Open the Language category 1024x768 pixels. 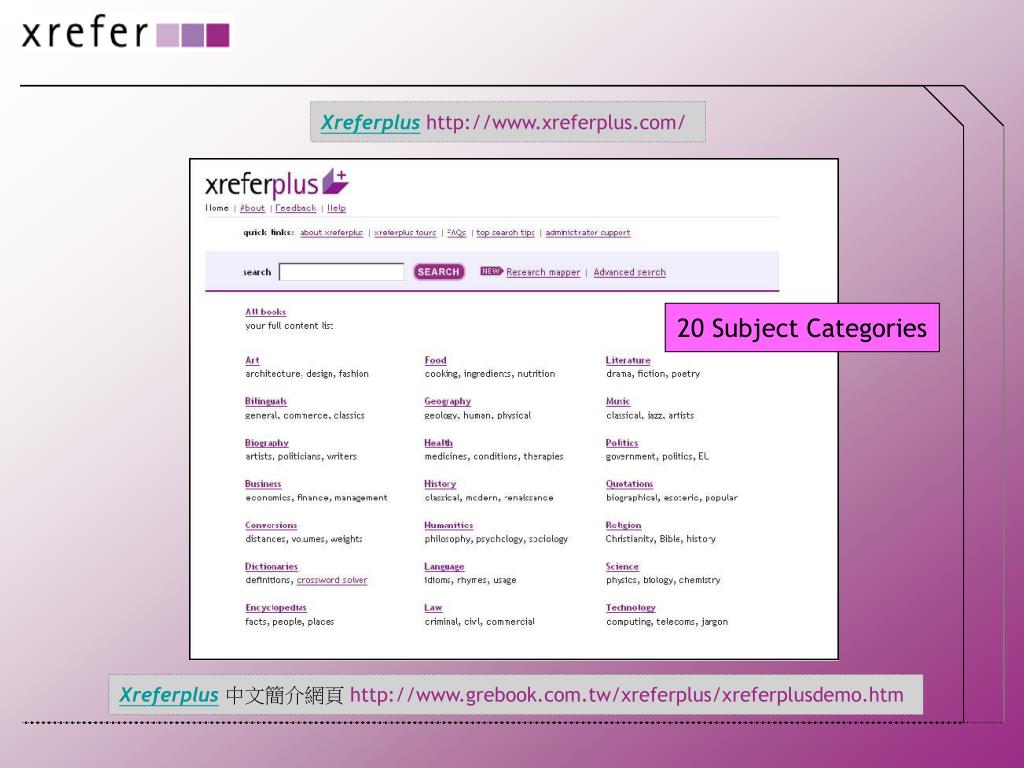tap(444, 567)
